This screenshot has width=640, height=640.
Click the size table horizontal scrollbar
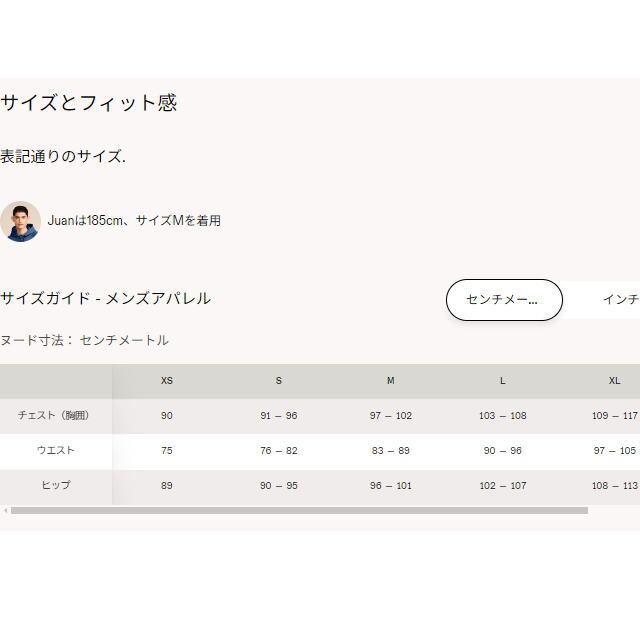coord(298,511)
